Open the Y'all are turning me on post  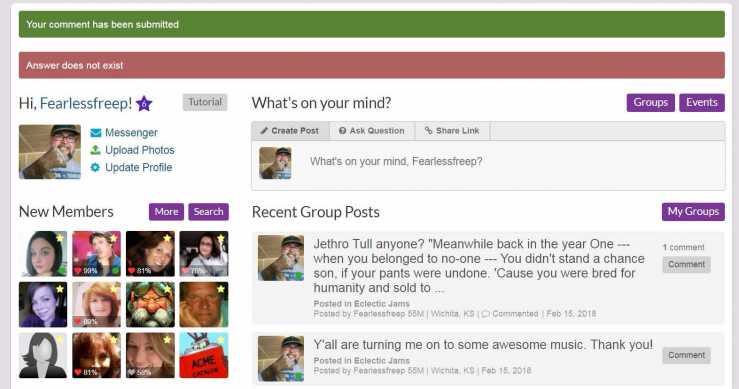click(483, 345)
